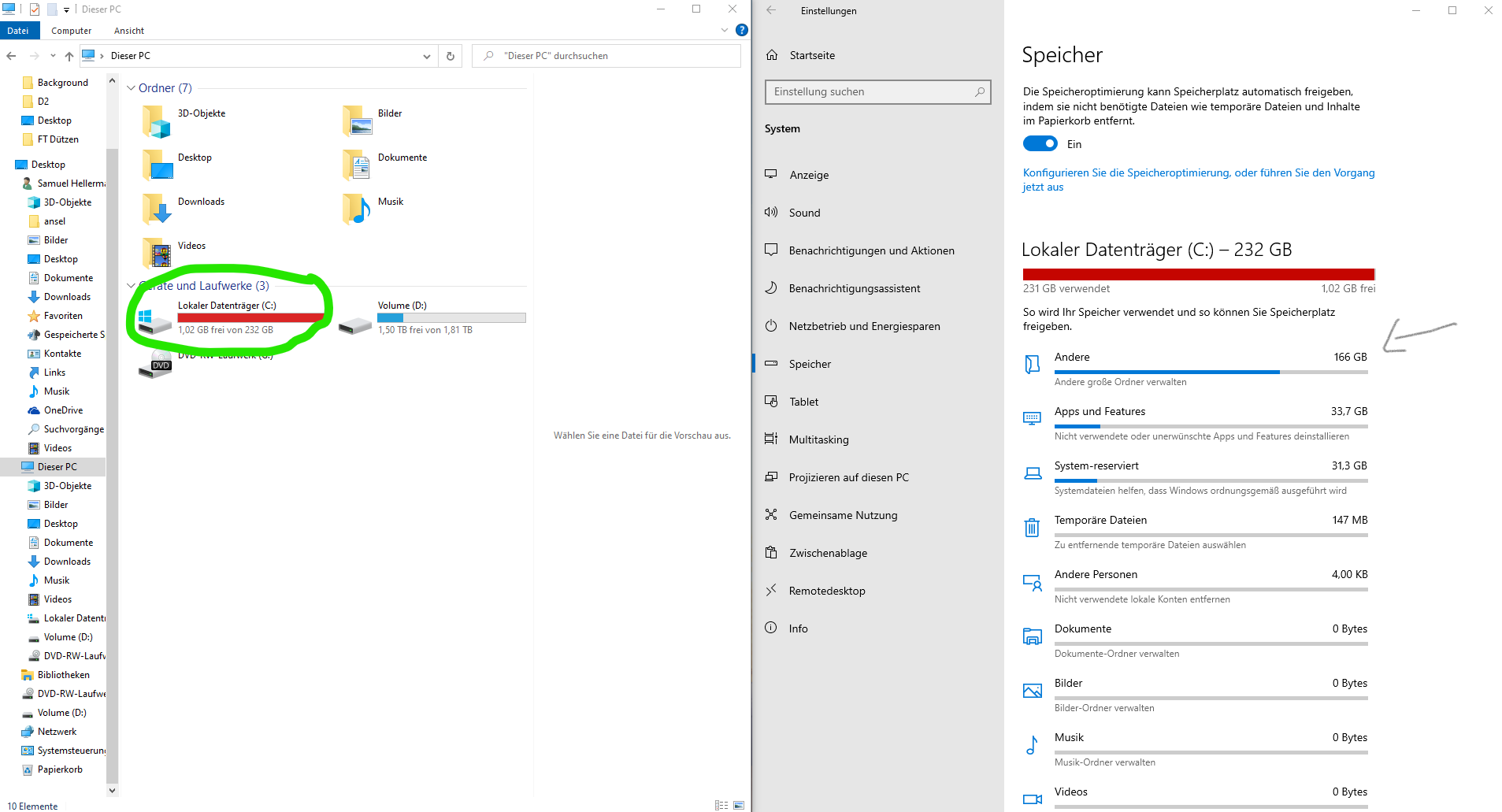The image size is (1502, 812).
Task: Select Favoriten in the navigation tree
Action: (63, 316)
